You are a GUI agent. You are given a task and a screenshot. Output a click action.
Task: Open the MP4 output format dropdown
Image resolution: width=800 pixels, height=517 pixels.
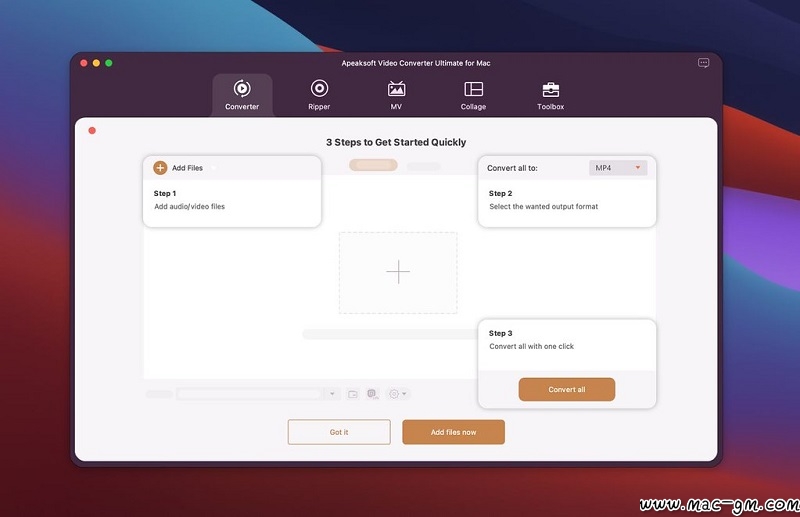click(618, 168)
